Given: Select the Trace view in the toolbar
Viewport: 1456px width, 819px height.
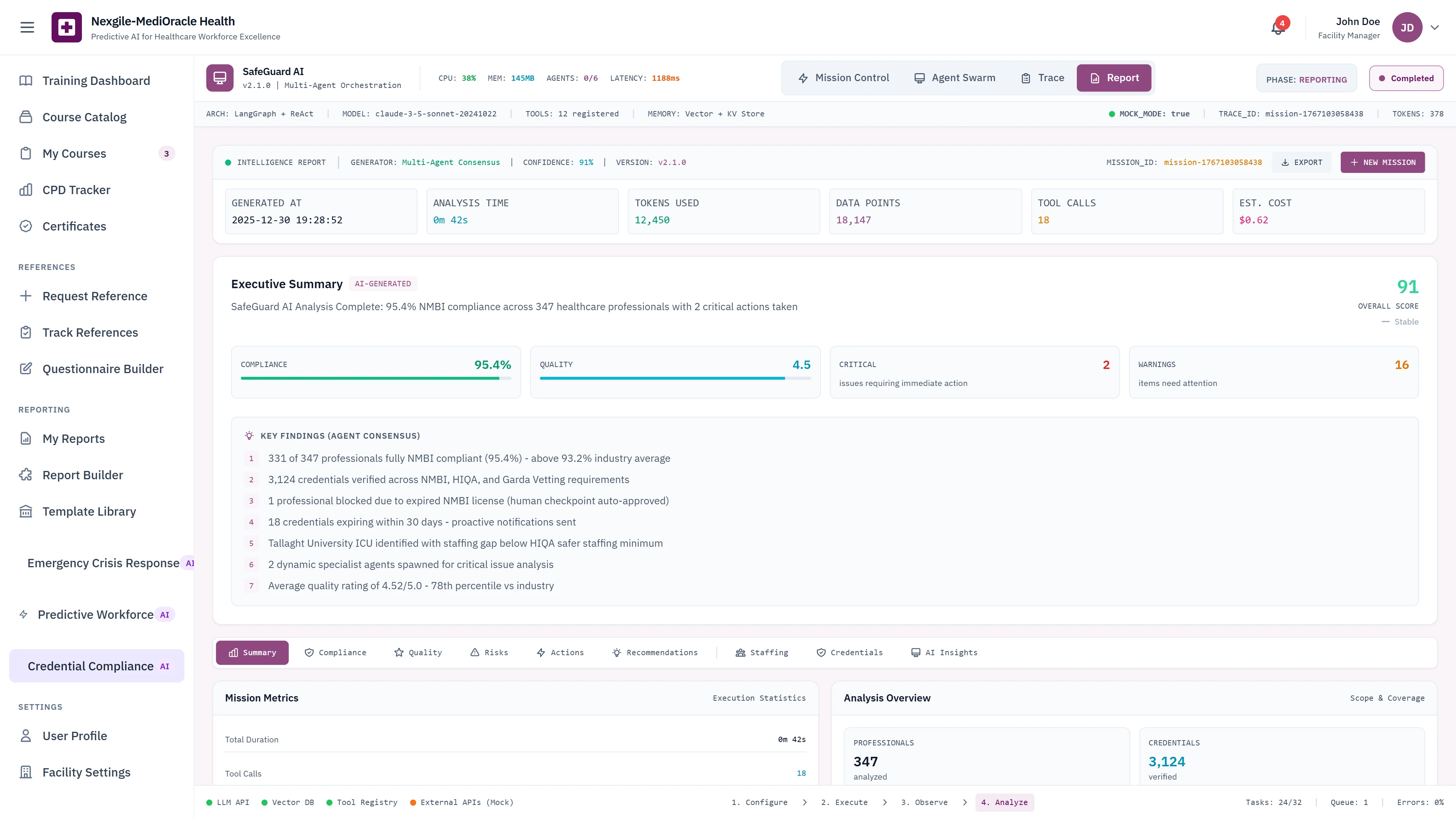Looking at the screenshot, I should [x=1042, y=77].
